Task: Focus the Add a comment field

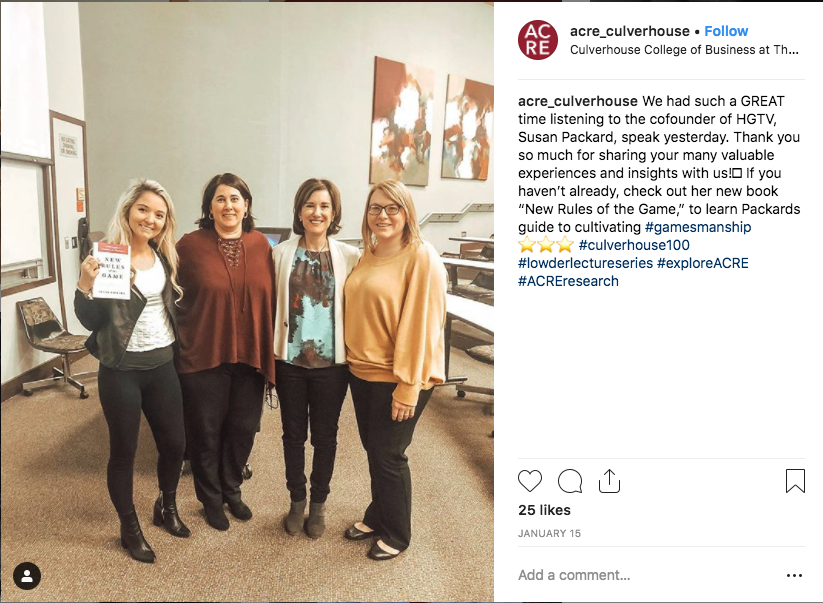Action: pos(648,575)
